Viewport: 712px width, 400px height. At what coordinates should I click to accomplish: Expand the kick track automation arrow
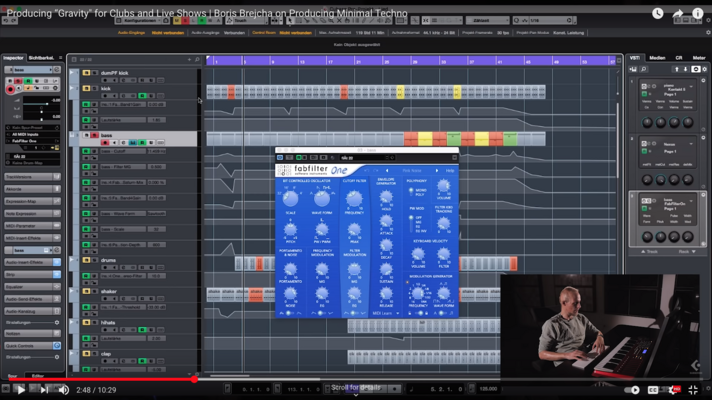72,89
